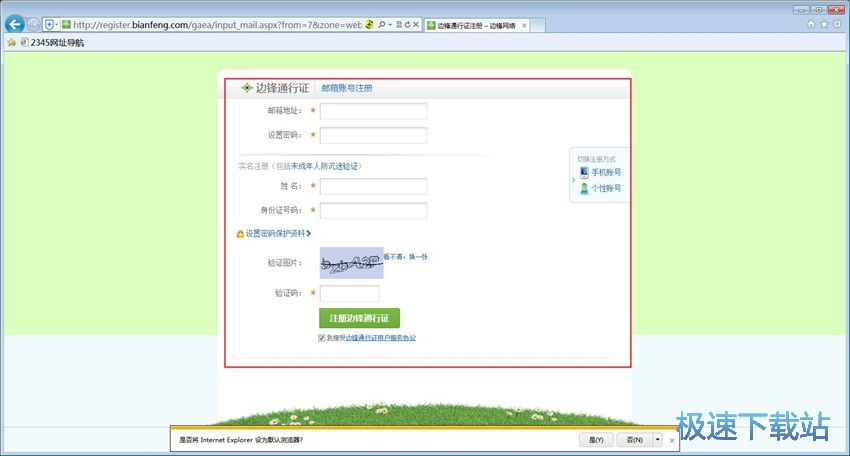This screenshot has height=456, width=850.
Task: Click the 邮箱账号注册 heading link
Action: pyautogui.click(x=347, y=88)
